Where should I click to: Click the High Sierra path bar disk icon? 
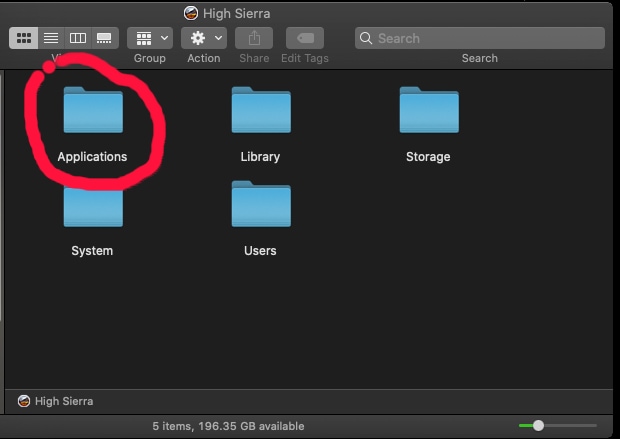(24, 401)
